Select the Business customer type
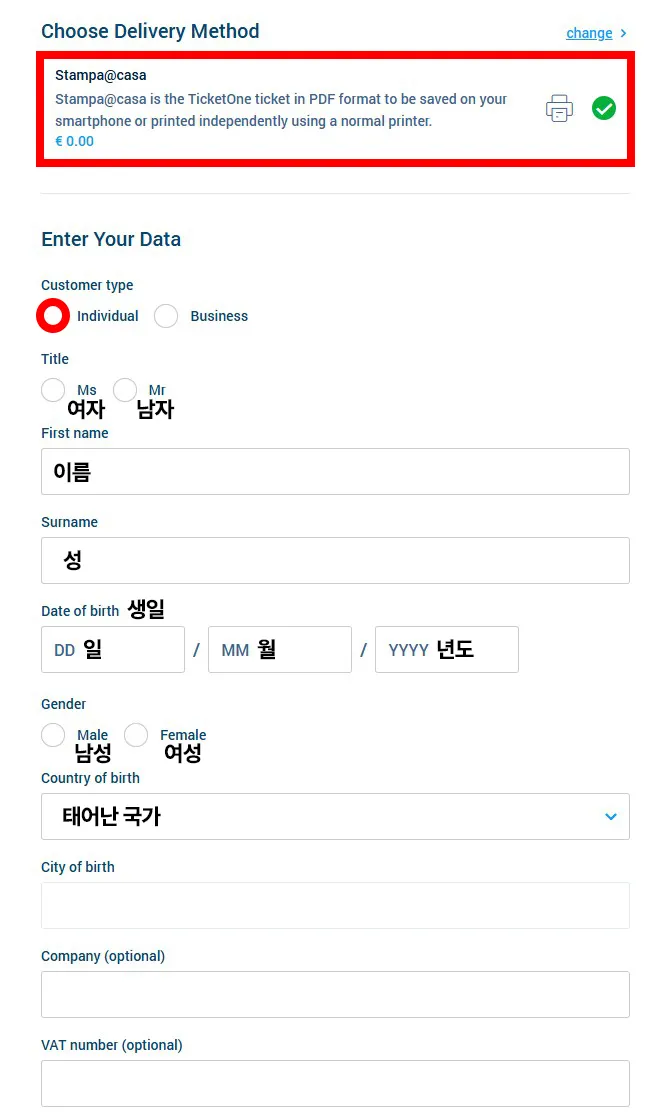 [166, 316]
